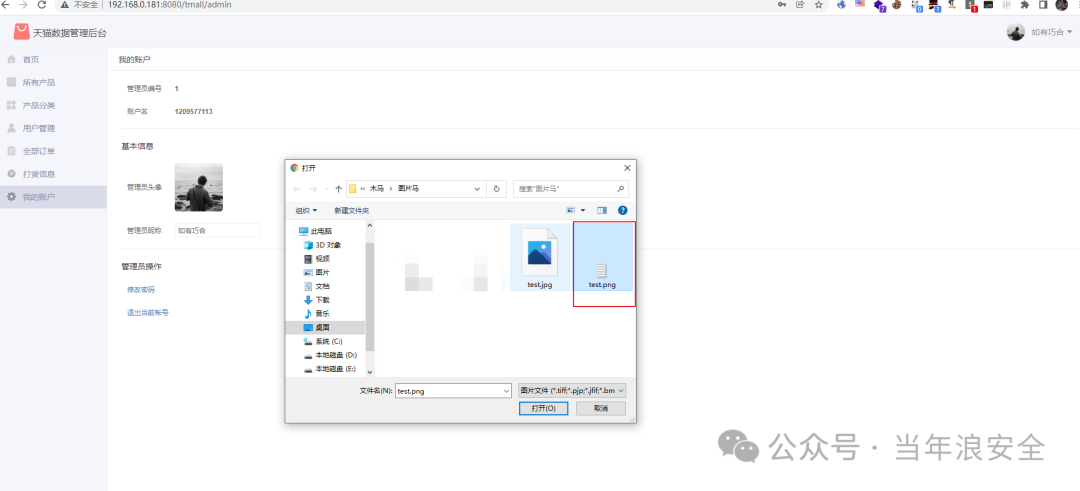Toggle preview pane in file dialog
The image size is (1080, 491).
[x=602, y=210]
